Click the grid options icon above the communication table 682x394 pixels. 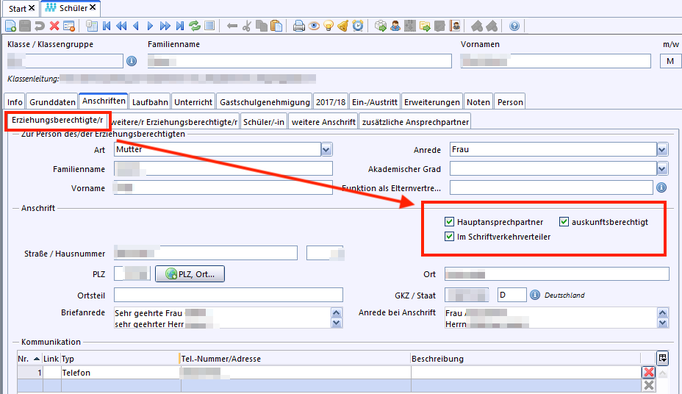tap(662, 358)
